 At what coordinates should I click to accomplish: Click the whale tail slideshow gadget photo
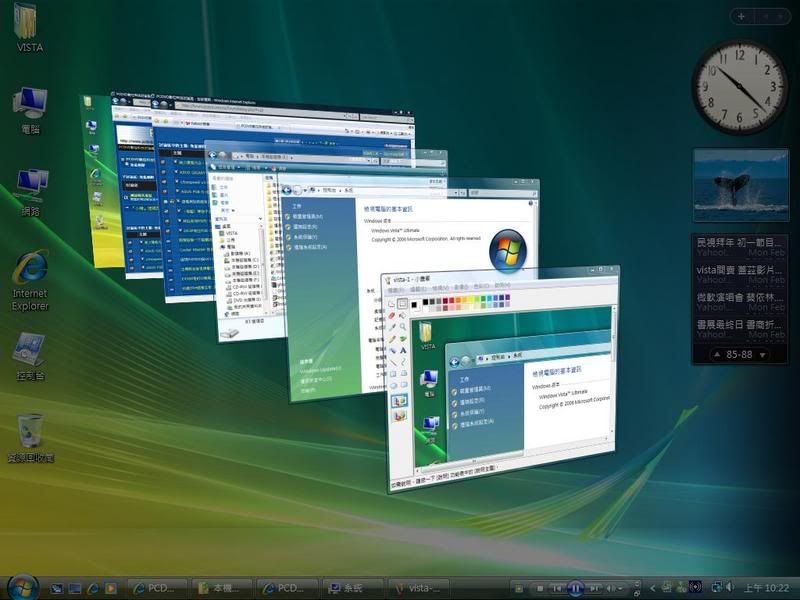[x=741, y=185]
